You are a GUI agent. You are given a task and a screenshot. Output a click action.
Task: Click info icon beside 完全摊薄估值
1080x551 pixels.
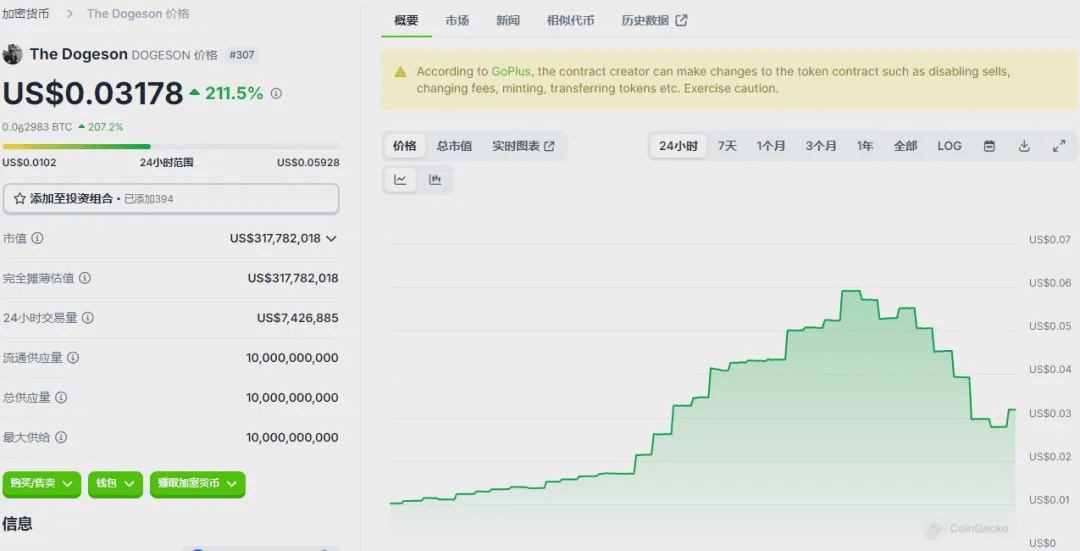point(85,278)
